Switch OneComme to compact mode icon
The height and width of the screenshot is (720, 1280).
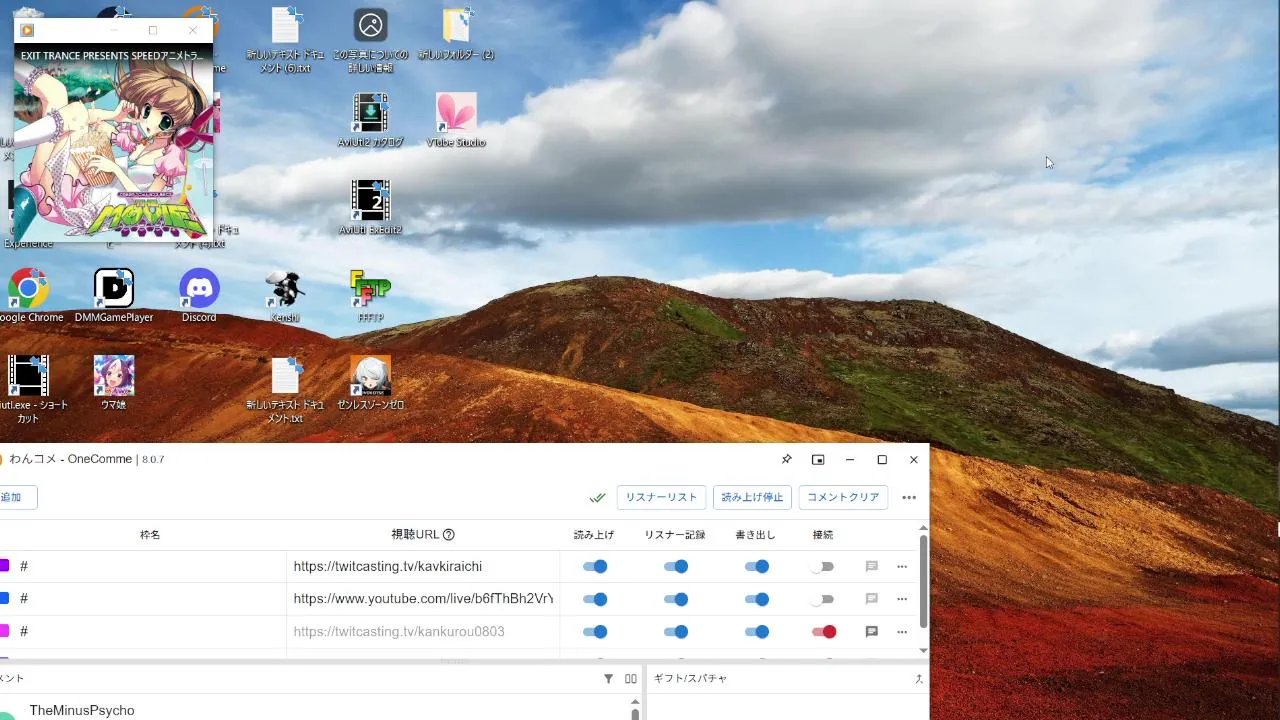point(818,459)
